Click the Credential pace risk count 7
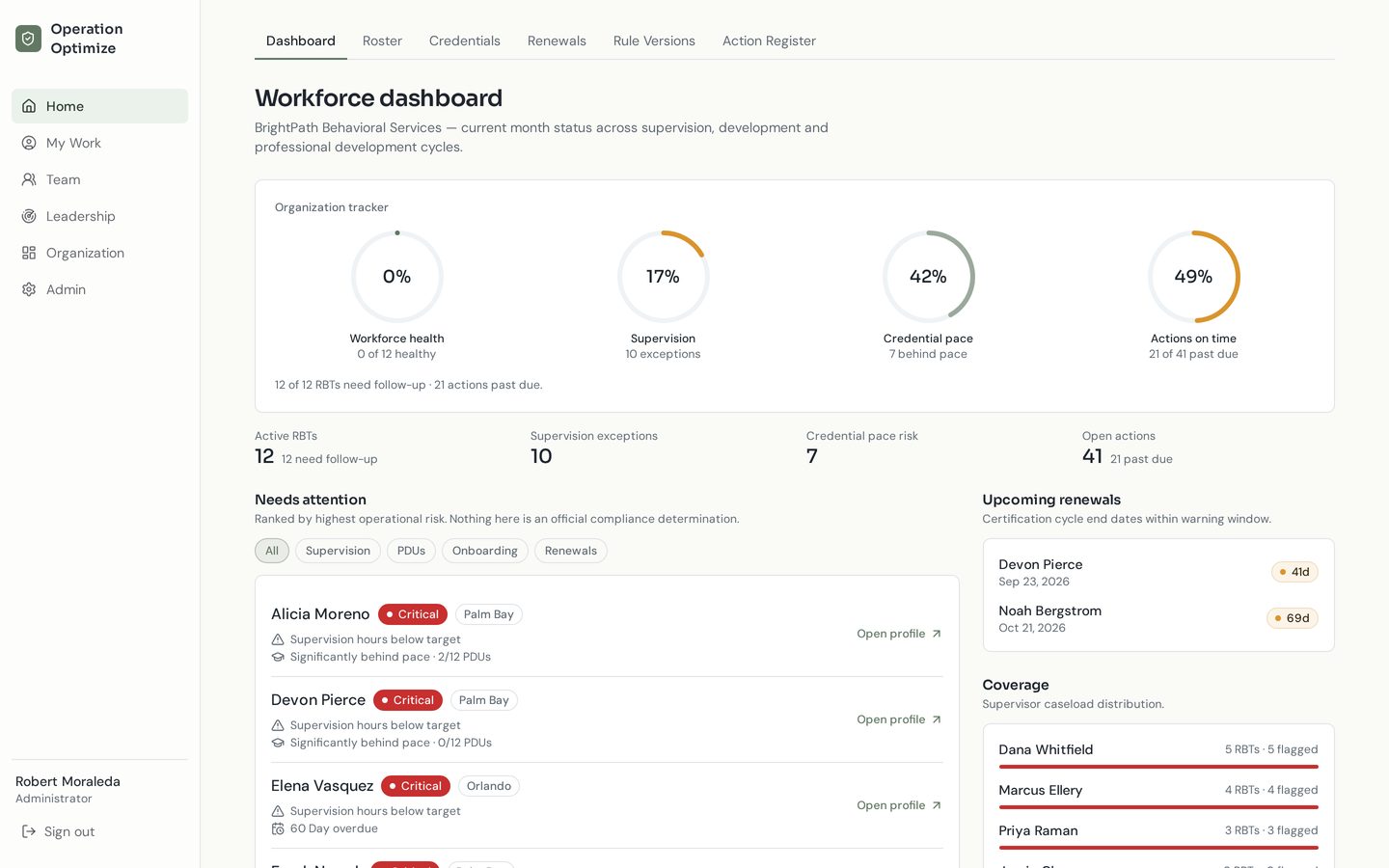 pyautogui.click(x=812, y=456)
